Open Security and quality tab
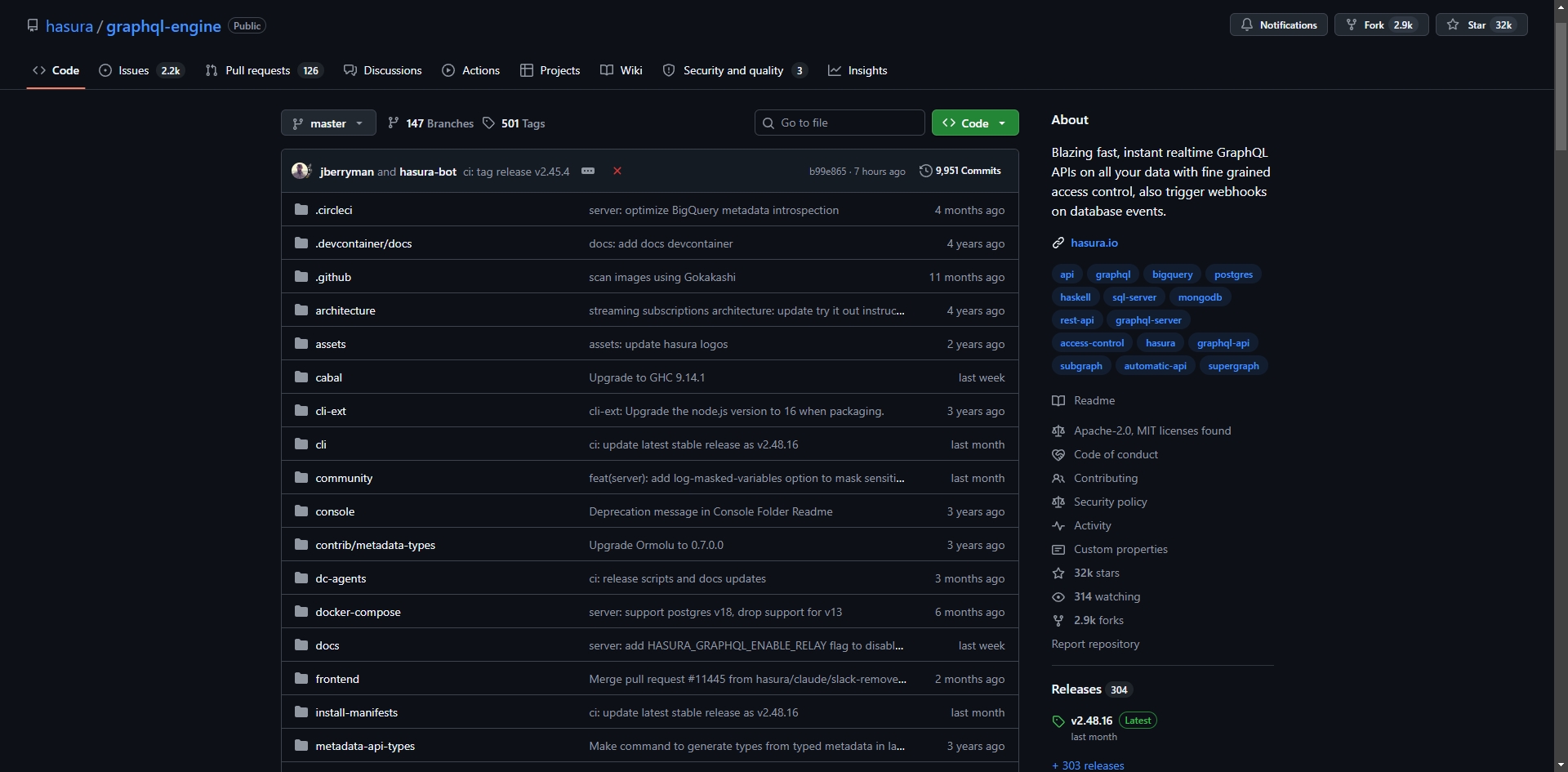Viewport: 1568px width, 772px height. pos(736,70)
